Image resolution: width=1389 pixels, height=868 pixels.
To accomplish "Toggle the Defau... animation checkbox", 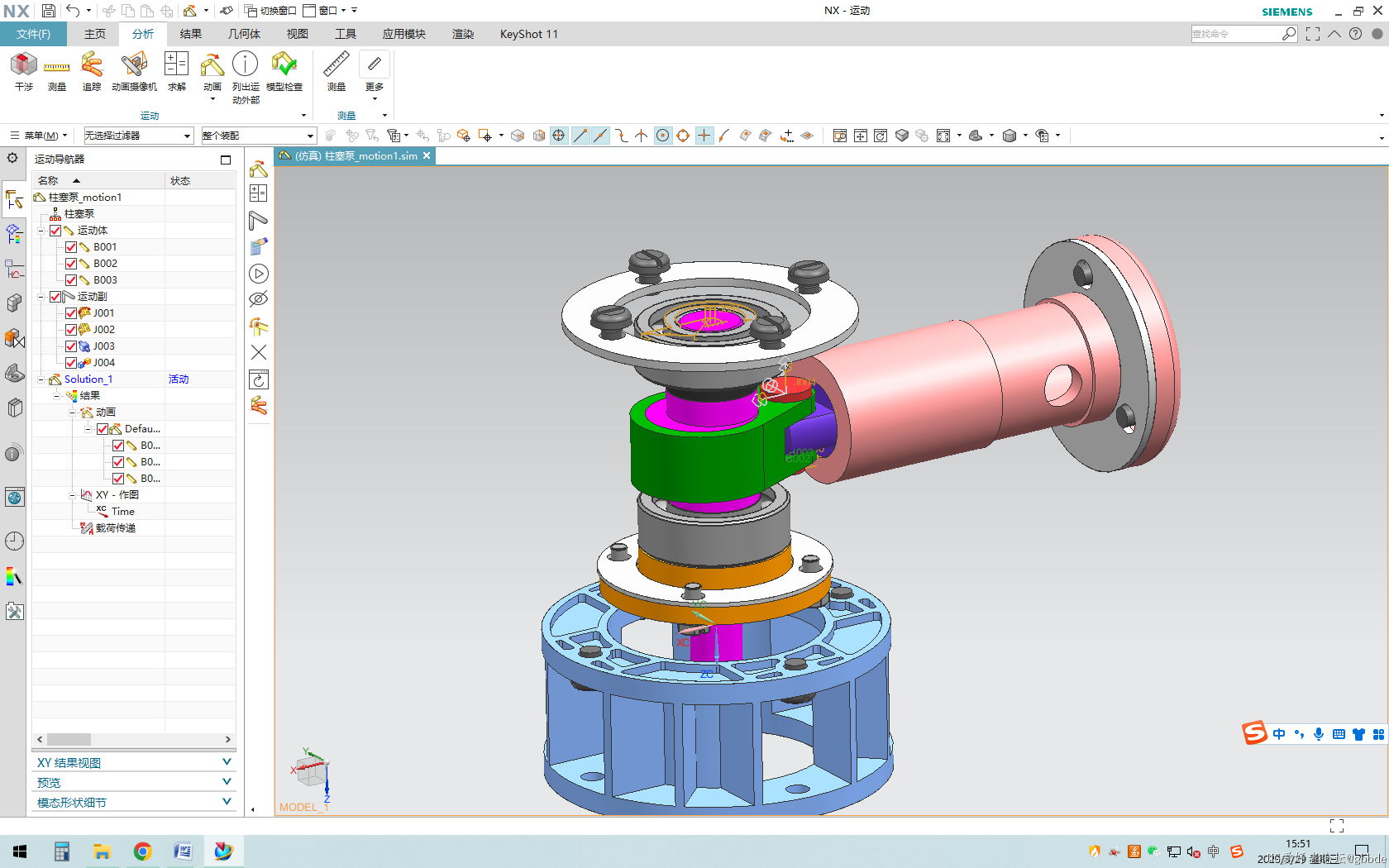I will 103,429.
